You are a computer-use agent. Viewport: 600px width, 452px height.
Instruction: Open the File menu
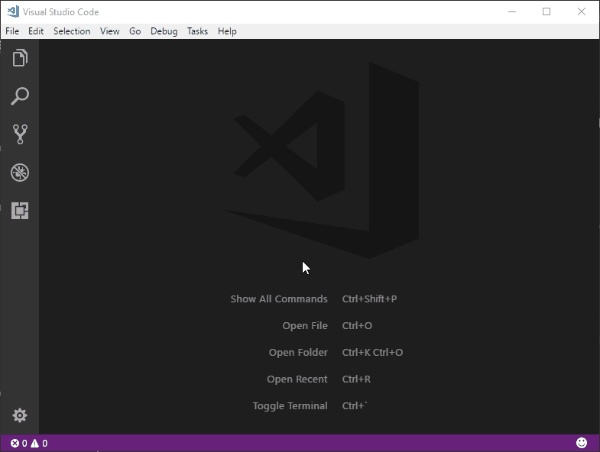[x=12, y=31]
